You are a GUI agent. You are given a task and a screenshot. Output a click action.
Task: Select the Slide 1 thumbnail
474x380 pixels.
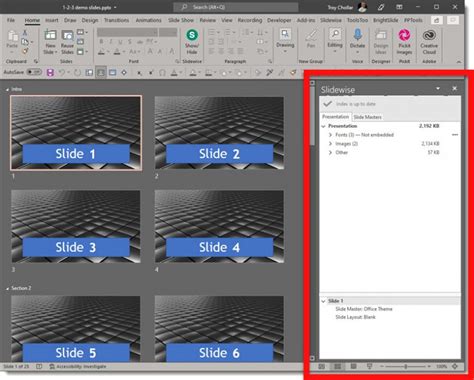point(76,133)
